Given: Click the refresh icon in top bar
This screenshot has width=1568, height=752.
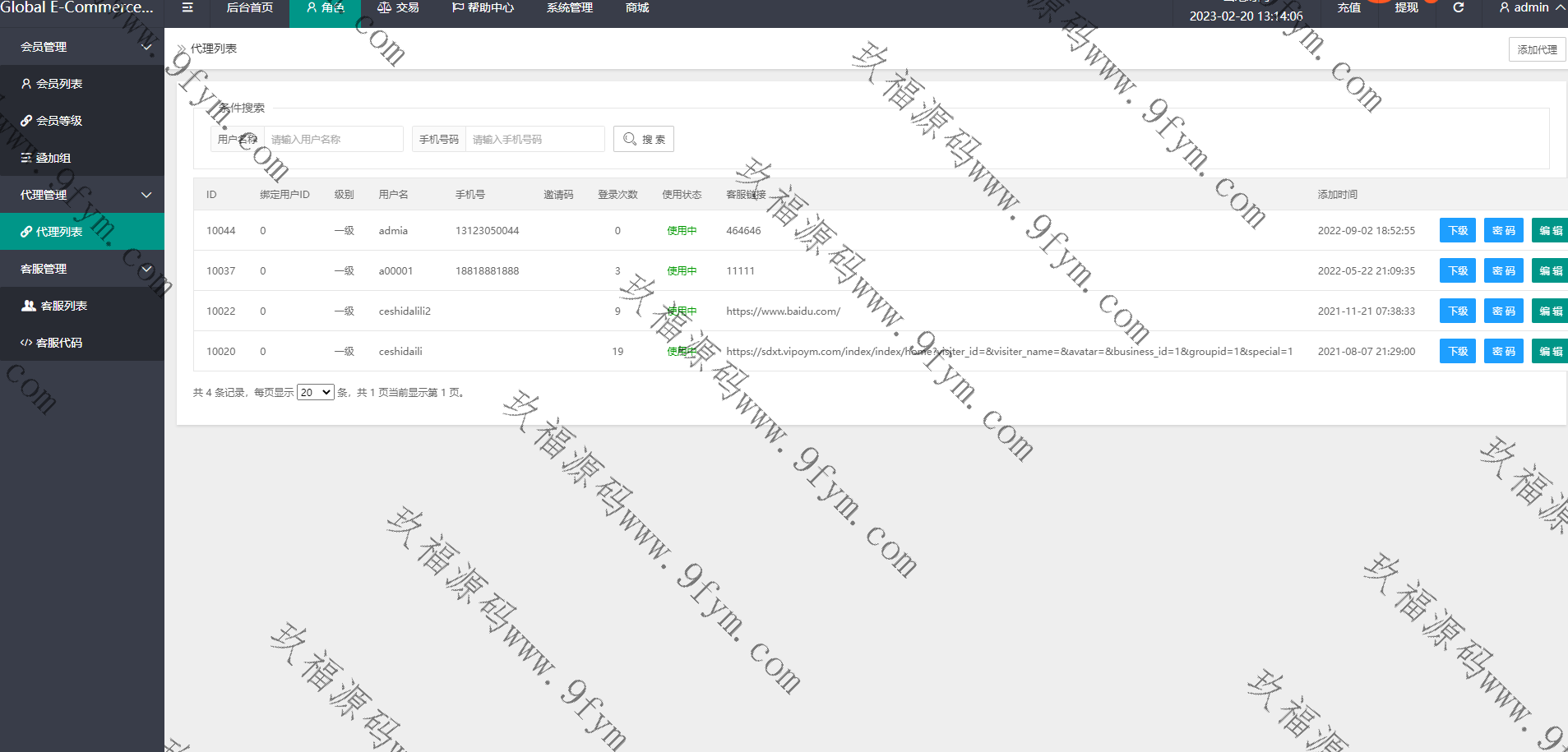Looking at the screenshot, I should pyautogui.click(x=1458, y=8).
